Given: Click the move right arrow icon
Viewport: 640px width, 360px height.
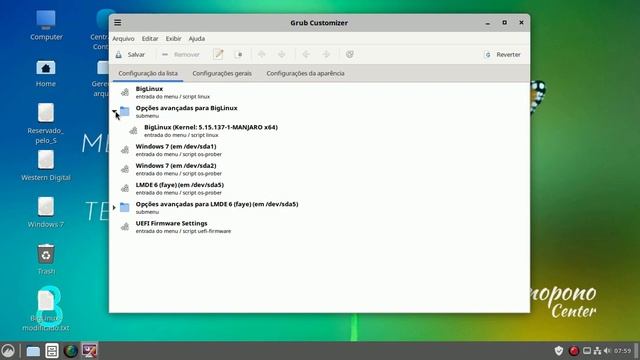Looking at the screenshot, I should coord(326,54).
